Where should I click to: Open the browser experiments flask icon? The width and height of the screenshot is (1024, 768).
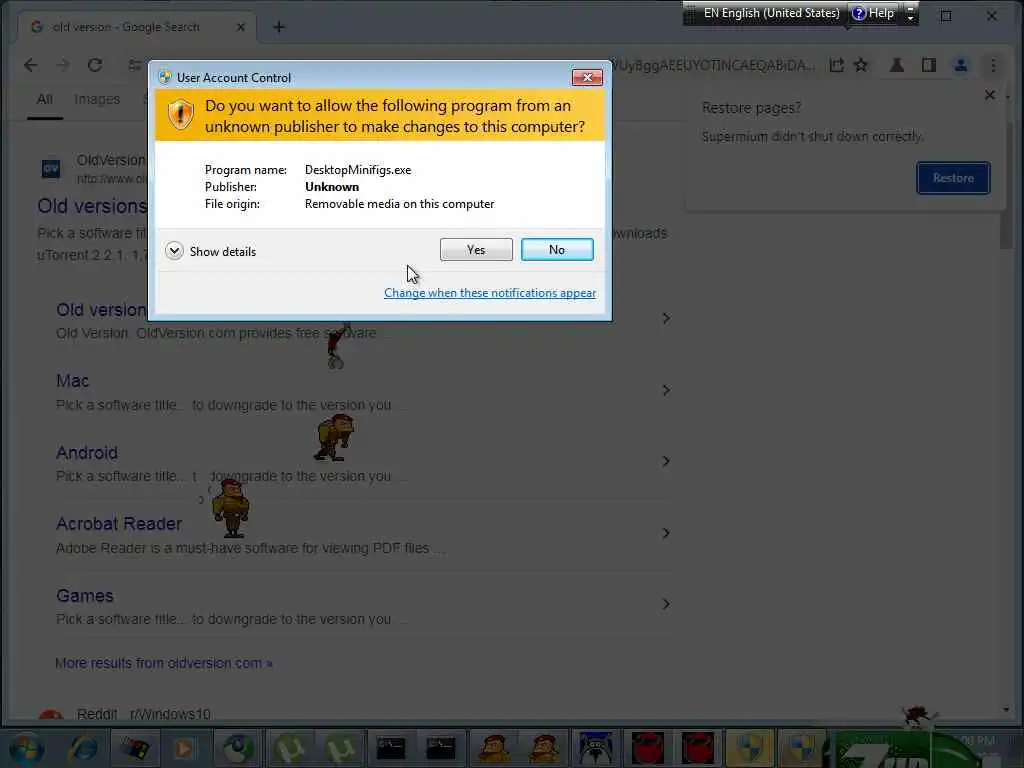tap(897, 65)
